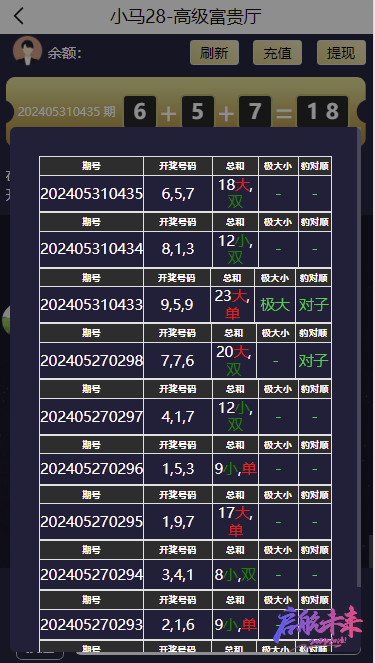Open the user avatar profile picture
This screenshot has width=375, height=663.
(27, 51)
